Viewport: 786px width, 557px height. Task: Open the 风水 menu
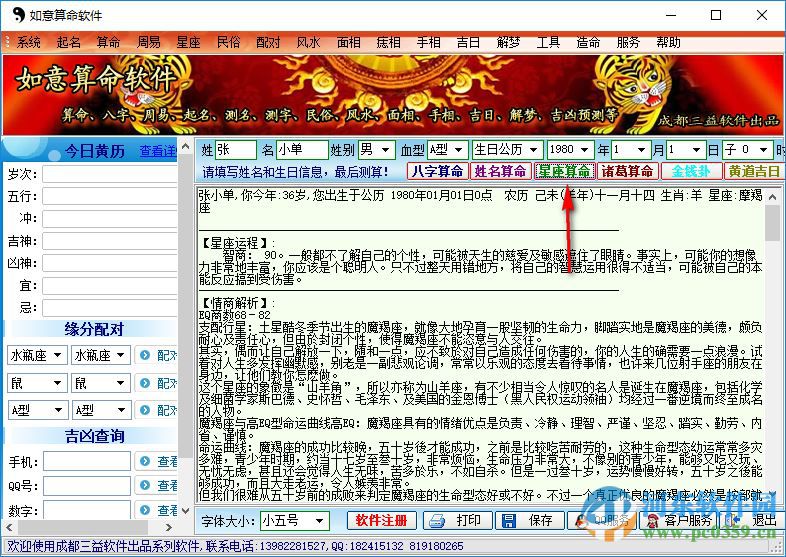(x=308, y=43)
